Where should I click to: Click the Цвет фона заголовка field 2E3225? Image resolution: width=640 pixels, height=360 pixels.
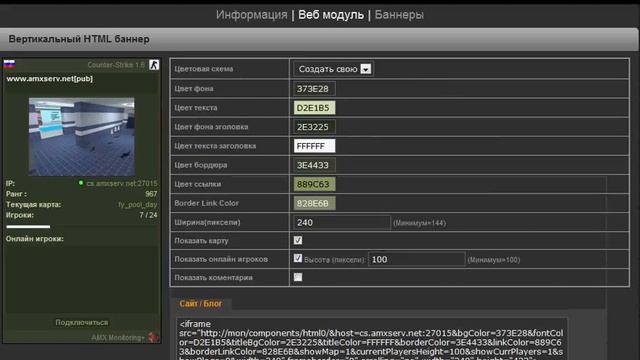point(314,127)
